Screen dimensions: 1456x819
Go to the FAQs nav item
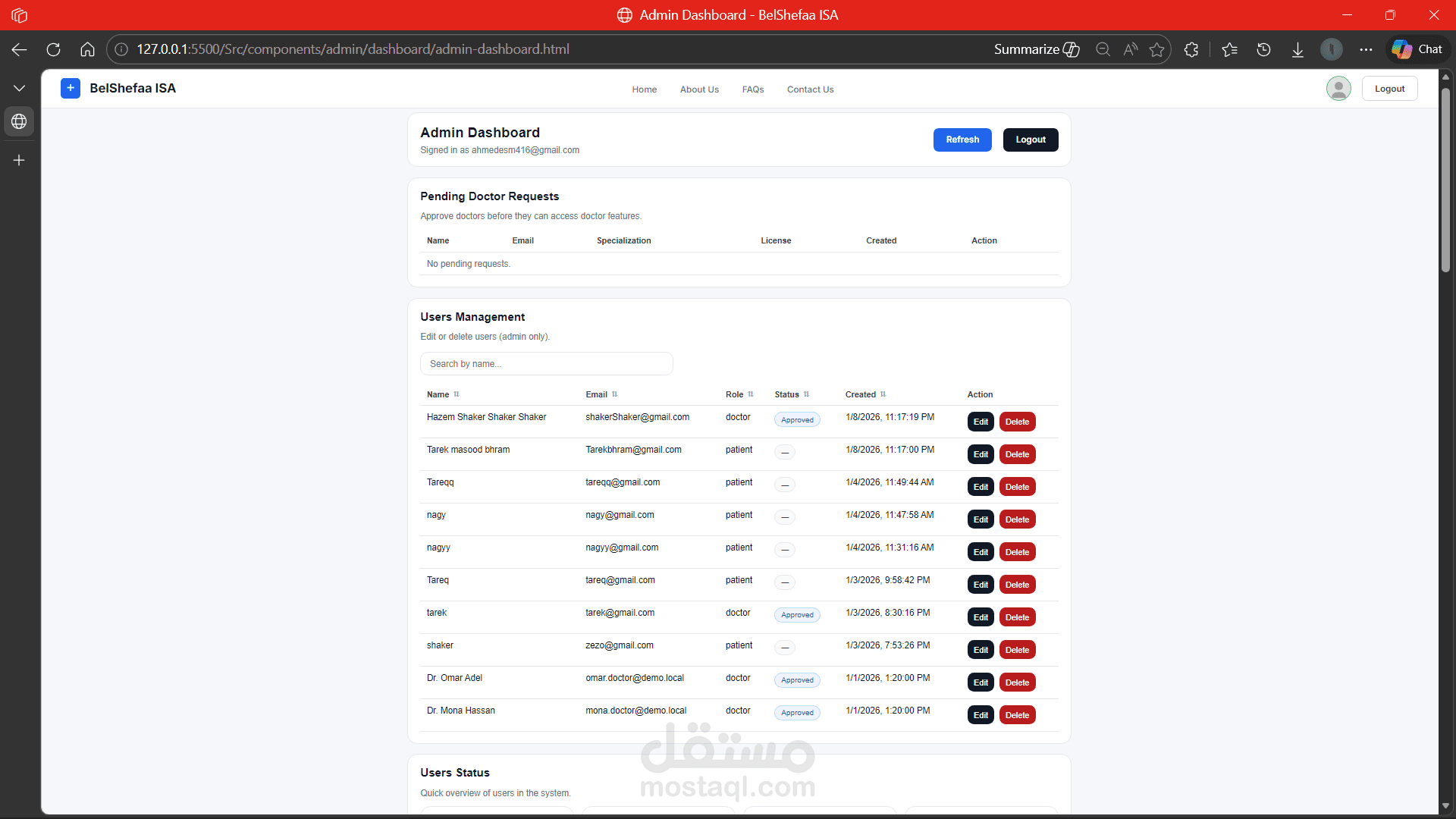pyautogui.click(x=752, y=89)
